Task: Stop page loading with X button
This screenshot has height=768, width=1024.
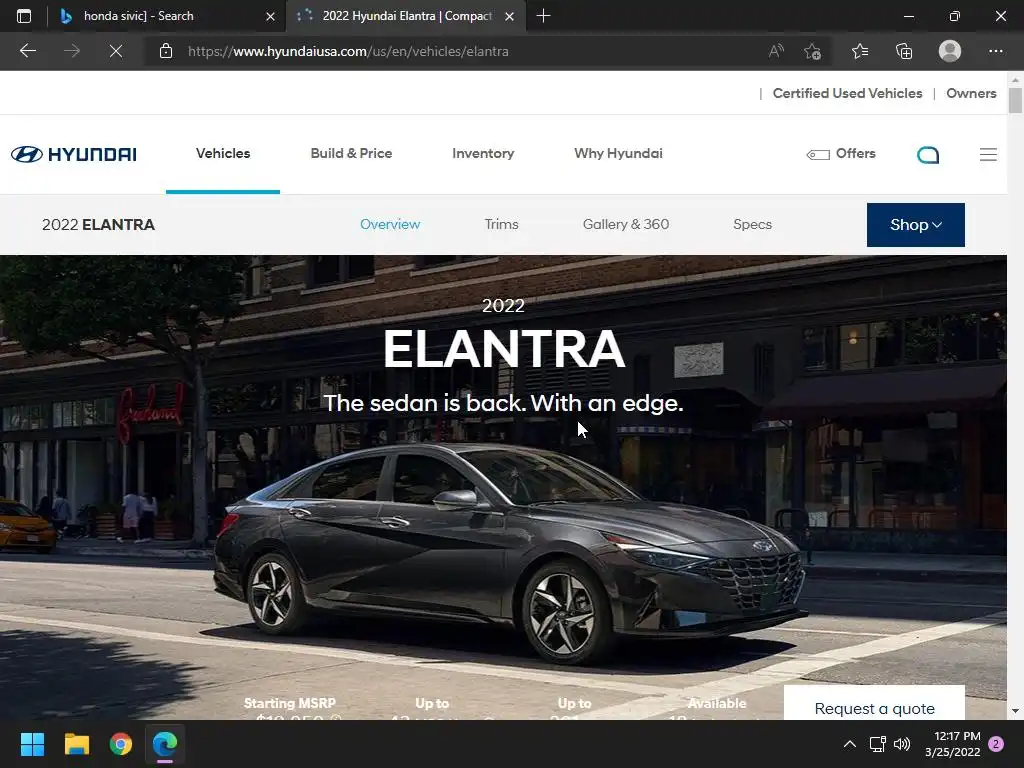Action: pos(116,51)
